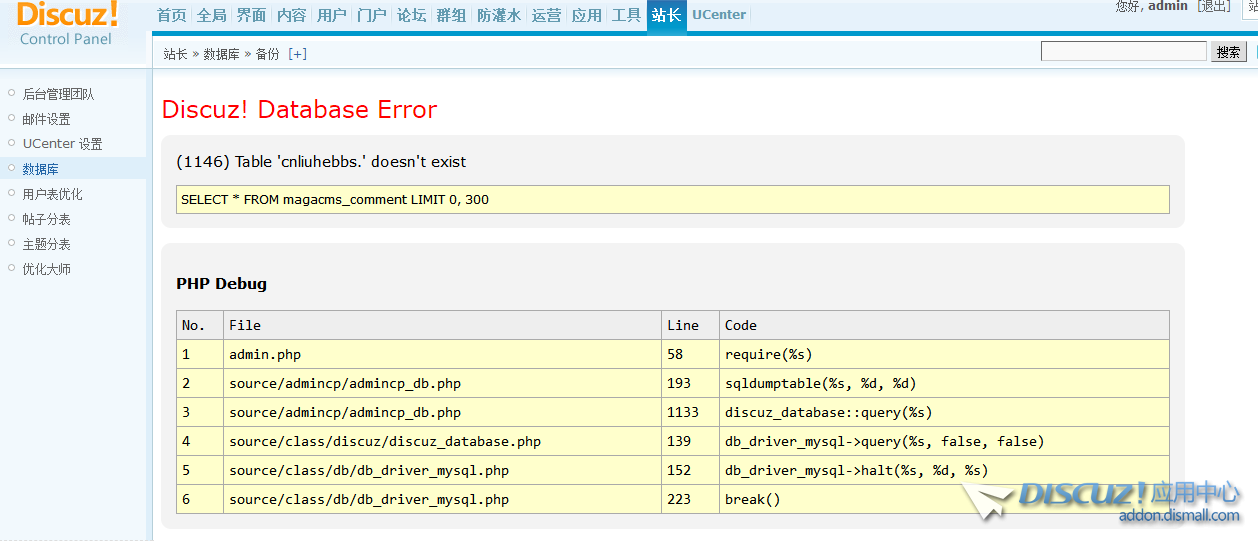Click the break() code cell
This screenshot has height=541, width=1258.
tap(944, 499)
